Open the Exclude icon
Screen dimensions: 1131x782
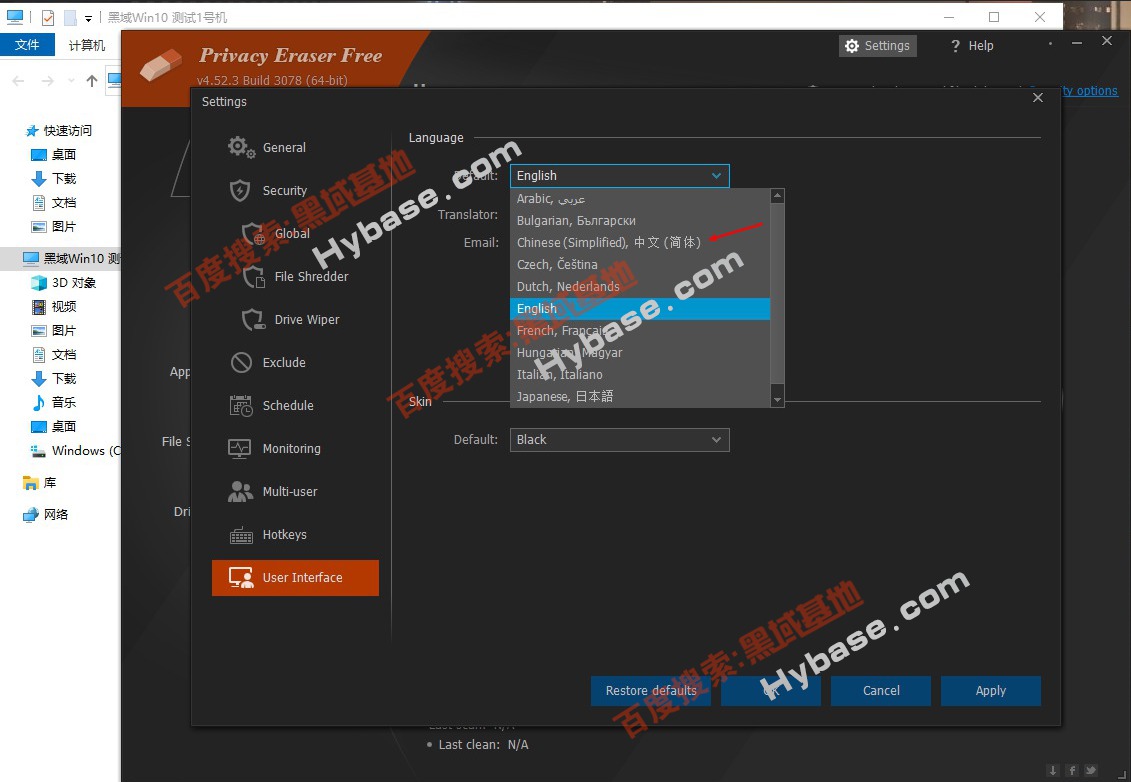[x=241, y=362]
